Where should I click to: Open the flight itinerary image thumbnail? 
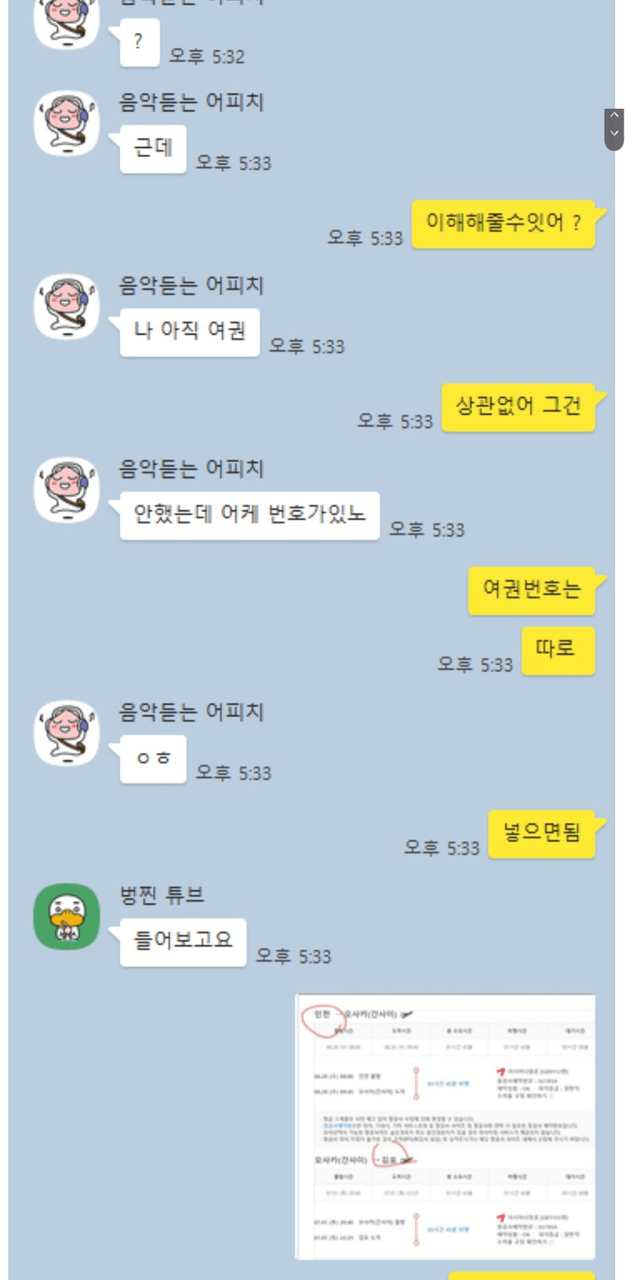[x=446, y=1126]
